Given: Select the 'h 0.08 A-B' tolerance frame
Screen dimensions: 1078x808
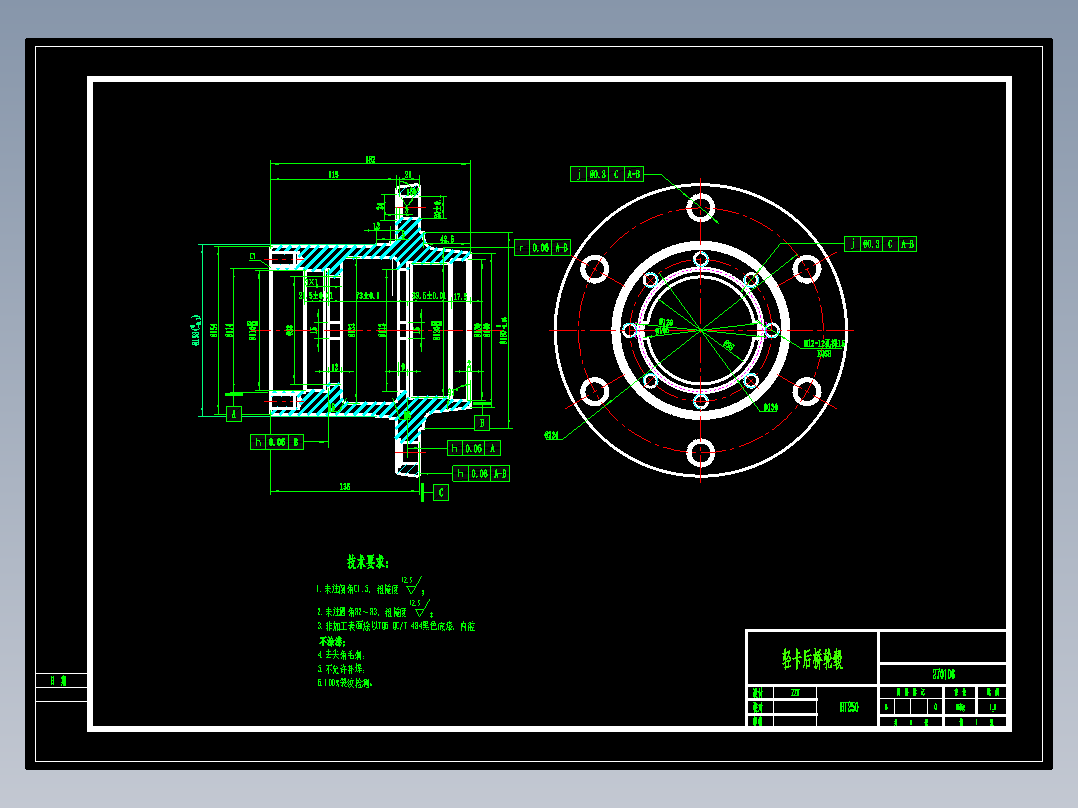Looking at the screenshot, I should click(481, 474).
